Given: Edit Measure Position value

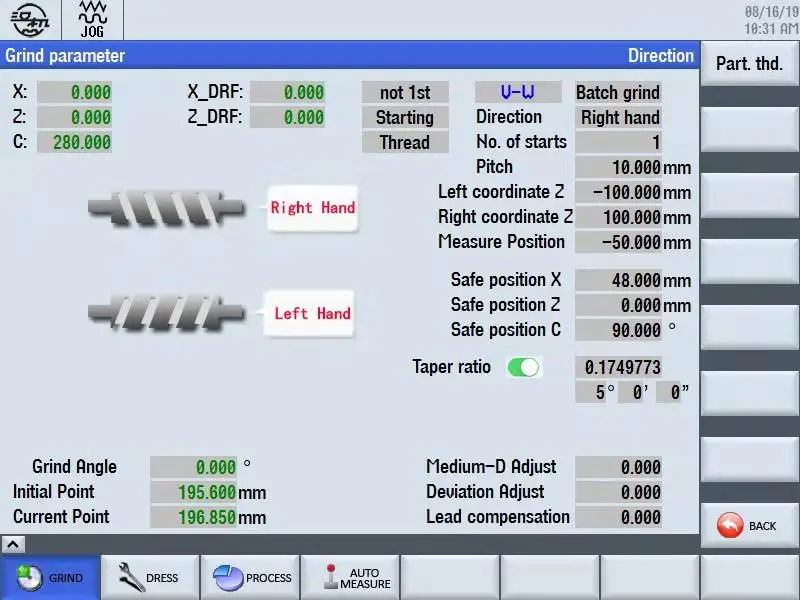Looking at the screenshot, I should pyautogui.click(x=618, y=242).
